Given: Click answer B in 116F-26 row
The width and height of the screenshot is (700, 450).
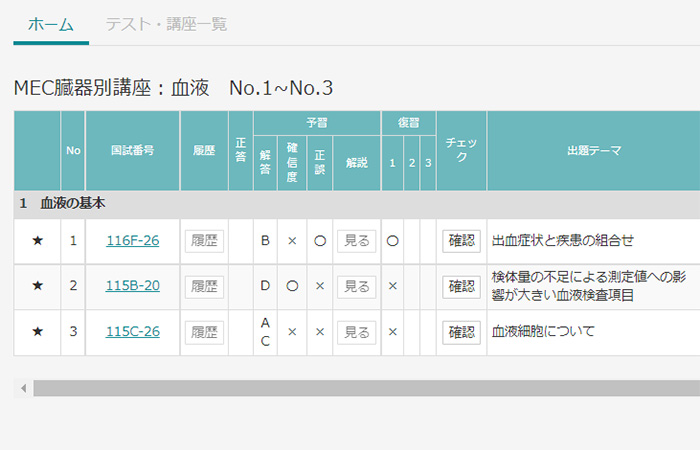Looking at the screenshot, I should tap(265, 241).
